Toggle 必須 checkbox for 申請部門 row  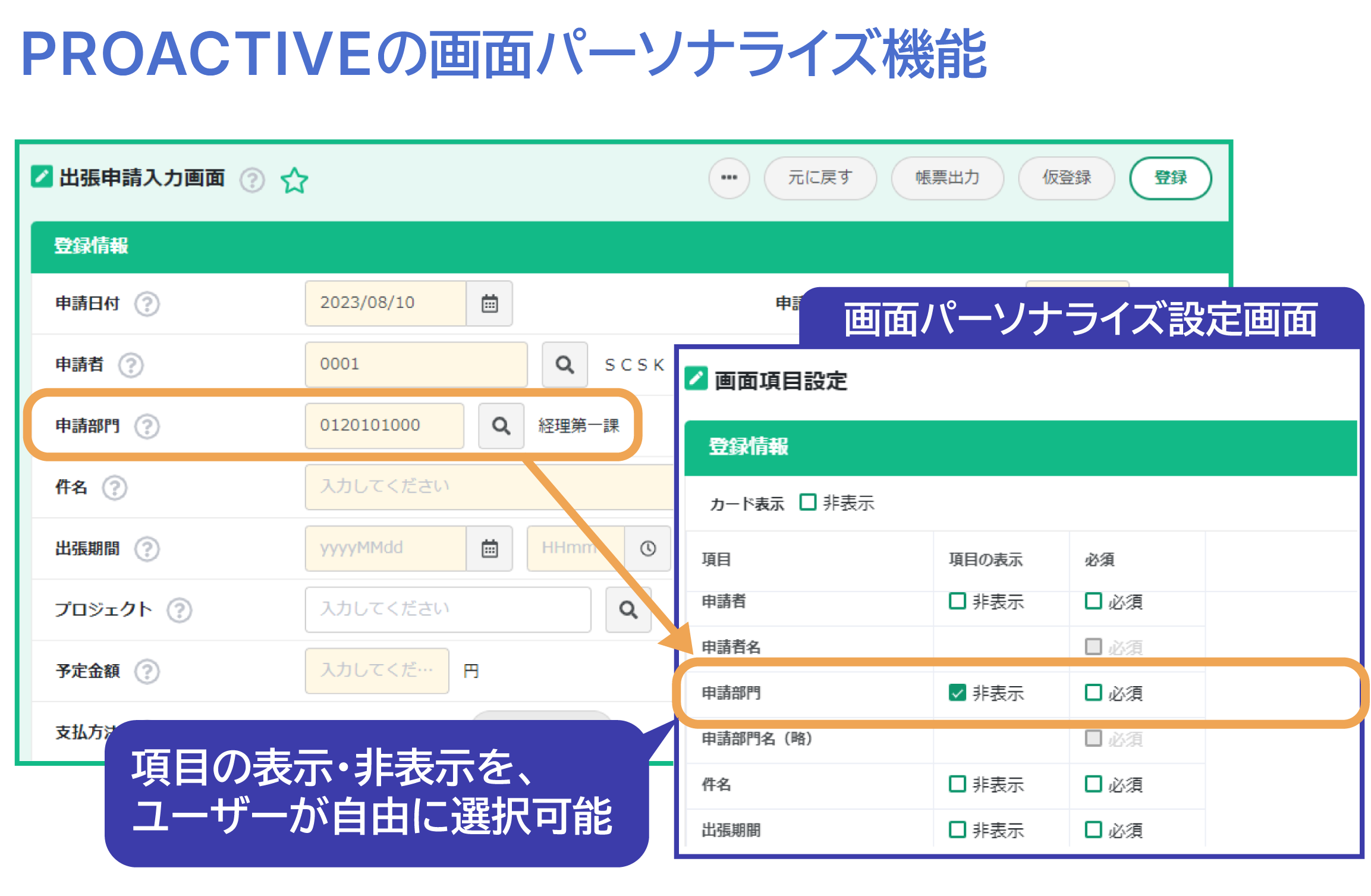(x=1093, y=693)
